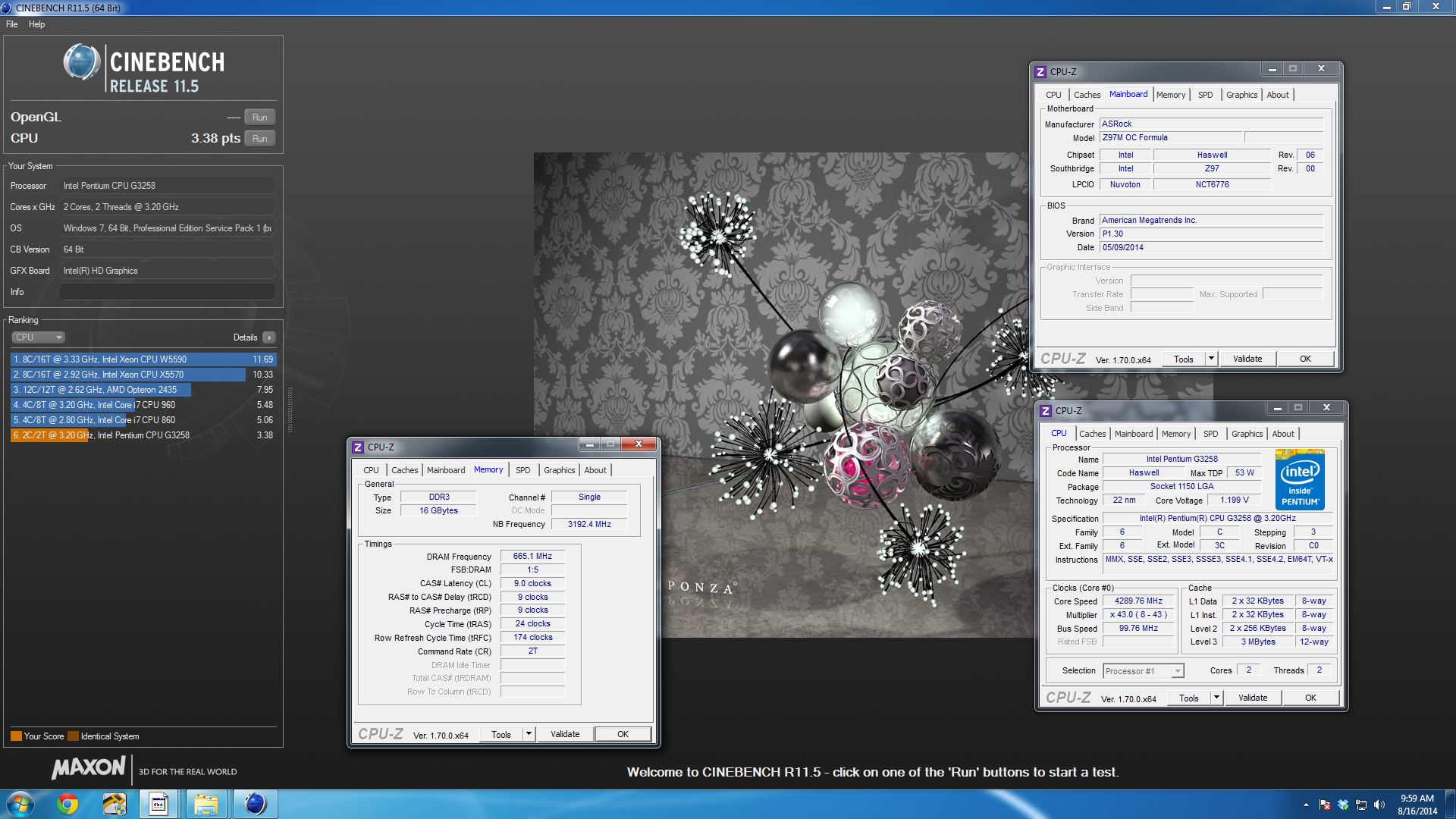Viewport: 1456px width, 819px height.
Task: Click Validate in Mainboard CPU-Z window
Action: 1247,359
